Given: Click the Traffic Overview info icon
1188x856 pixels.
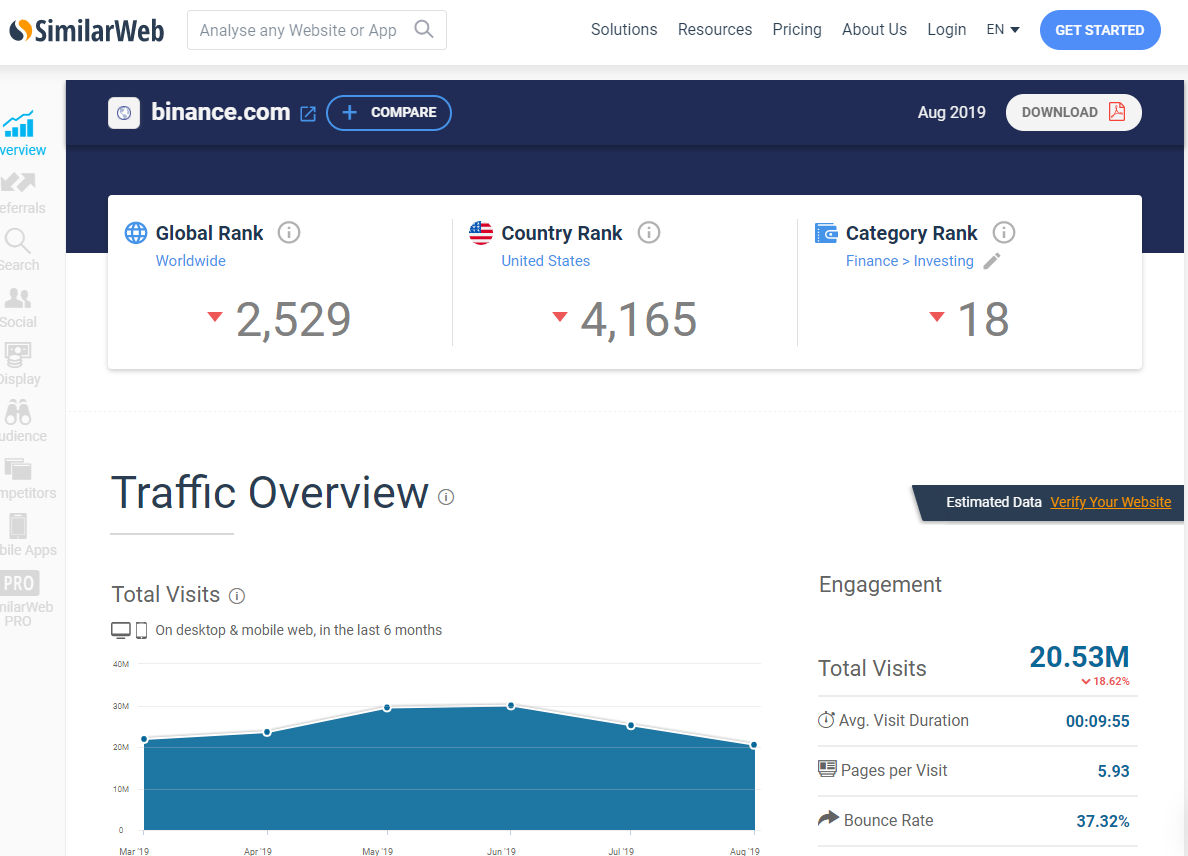Looking at the screenshot, I should click(446, 497).
